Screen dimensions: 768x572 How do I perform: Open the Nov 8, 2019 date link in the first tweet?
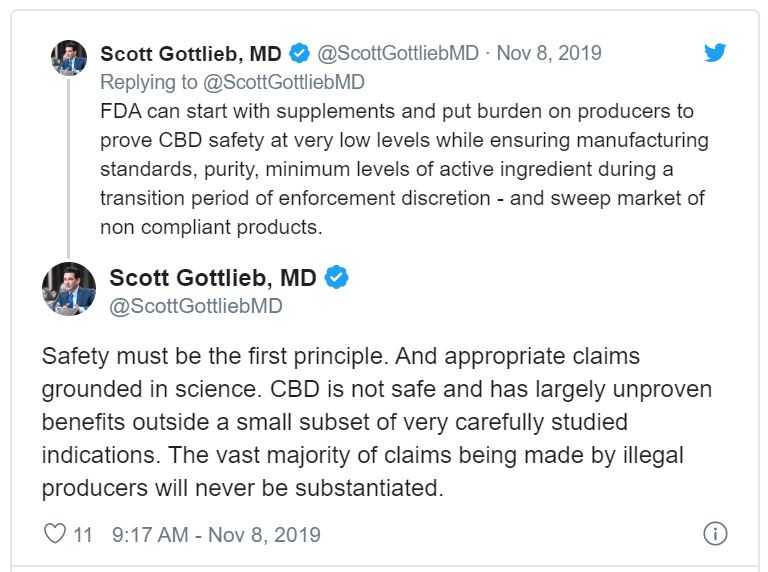549,53
